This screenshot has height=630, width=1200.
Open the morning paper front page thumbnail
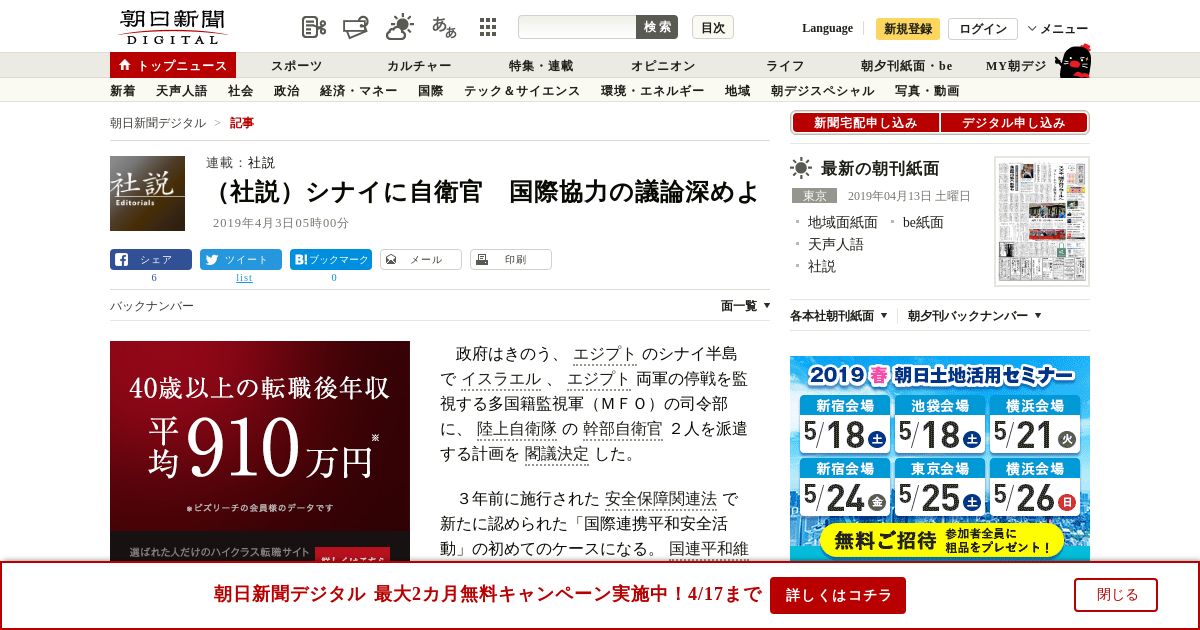point(1042,221)
